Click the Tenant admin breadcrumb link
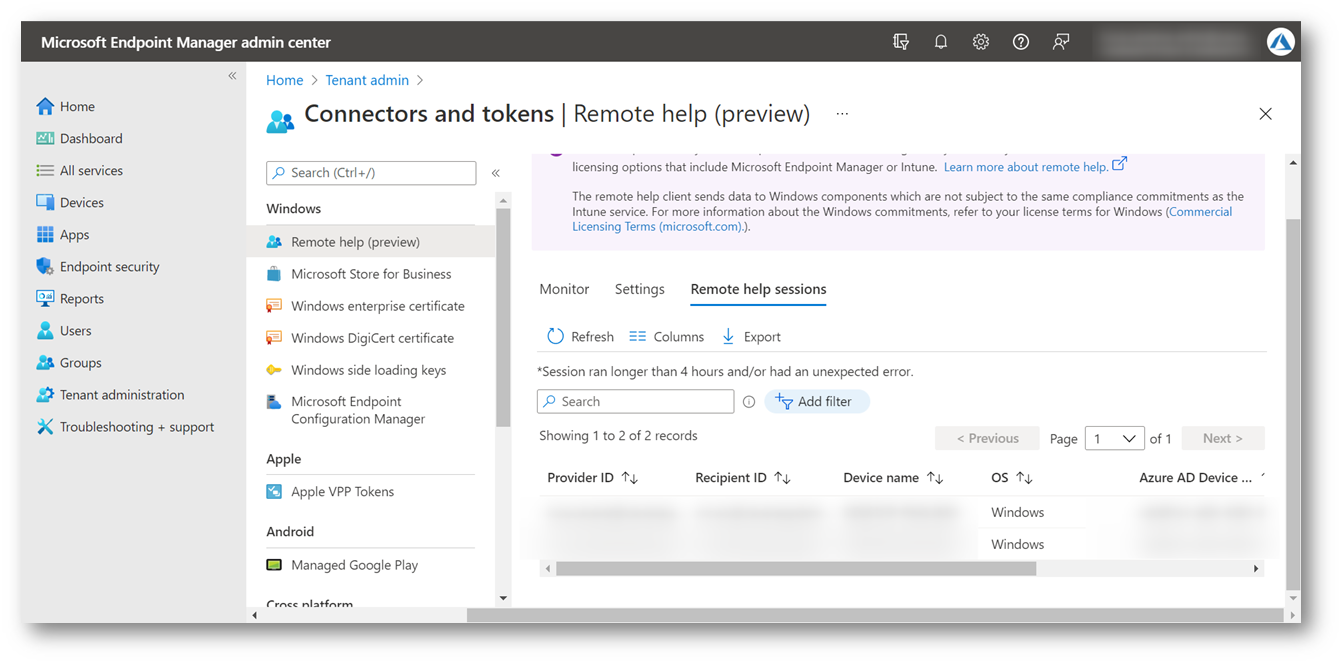The height and width of the screenshot is (665, 1343). (x=367, y=80)
